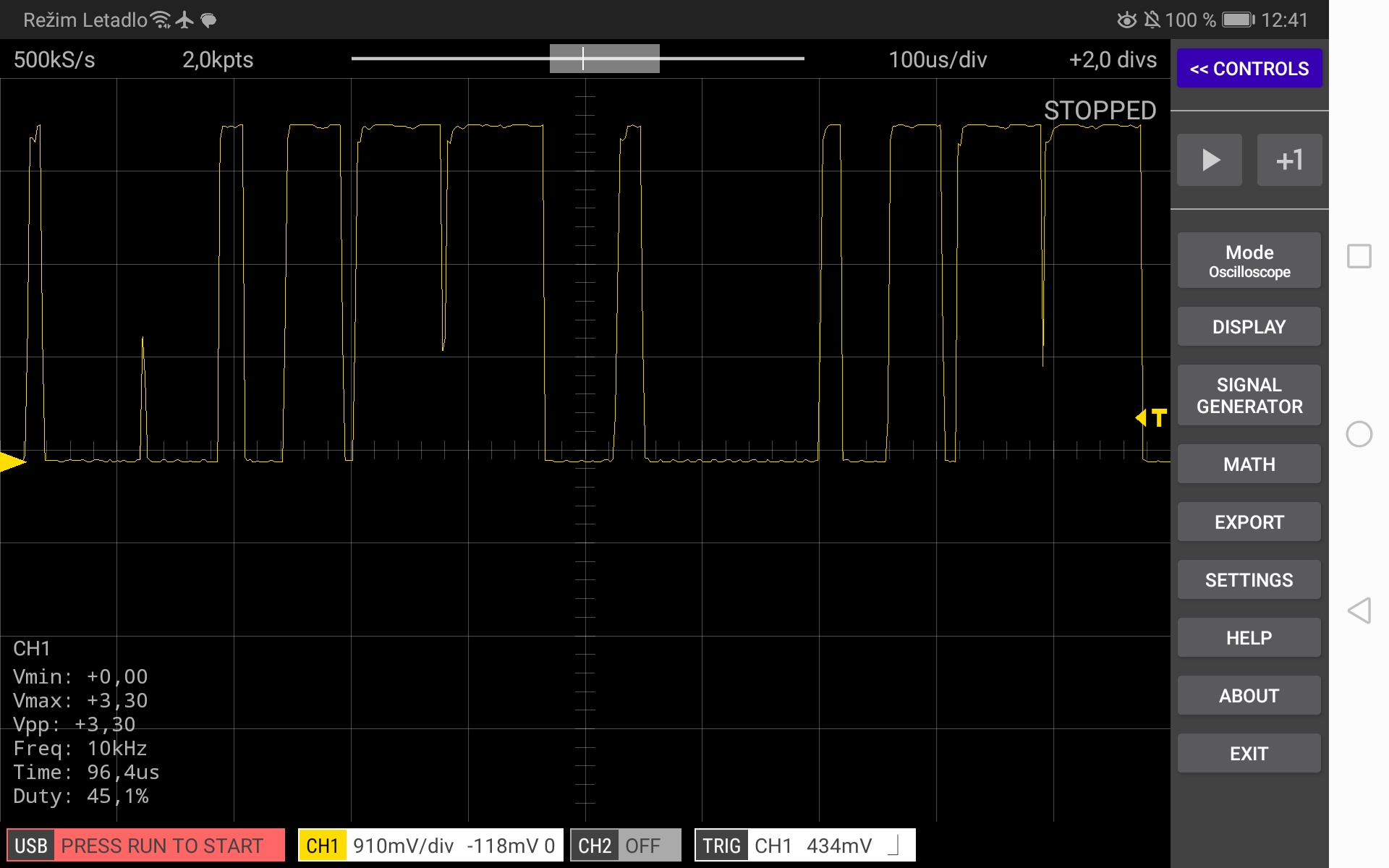
Task: Open the Mode Oscilloscope selector
Action: [1249, 261]
